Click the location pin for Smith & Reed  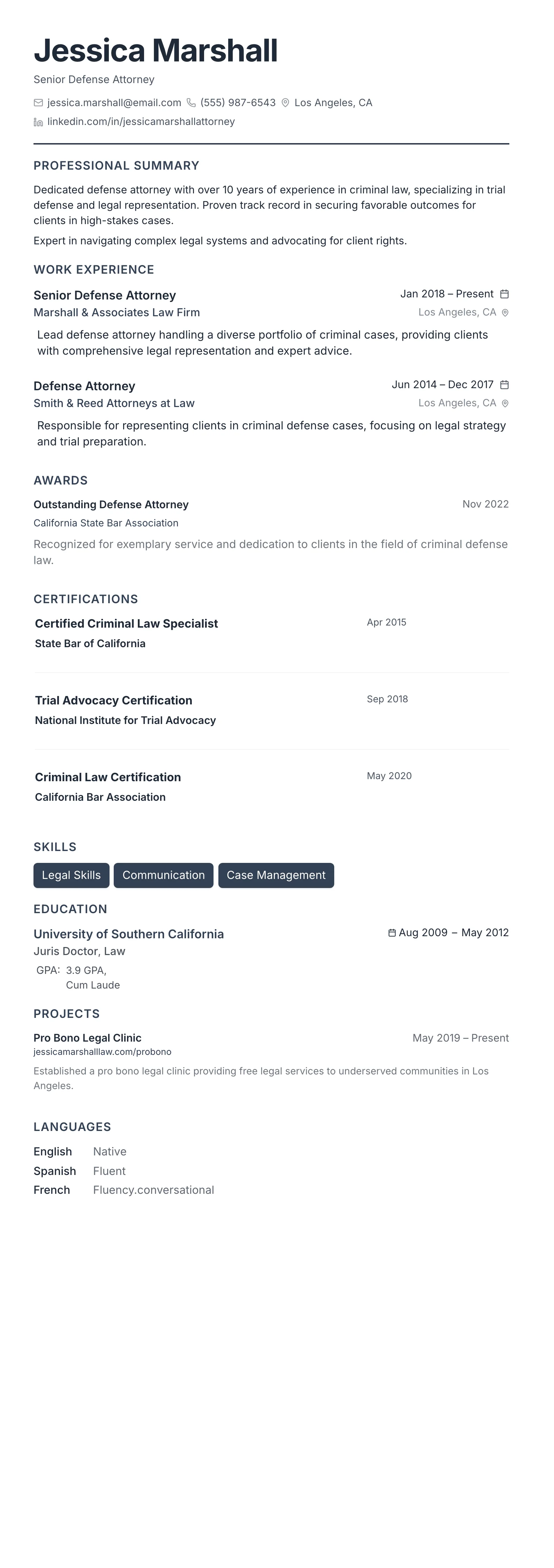(x=505, y=404)
